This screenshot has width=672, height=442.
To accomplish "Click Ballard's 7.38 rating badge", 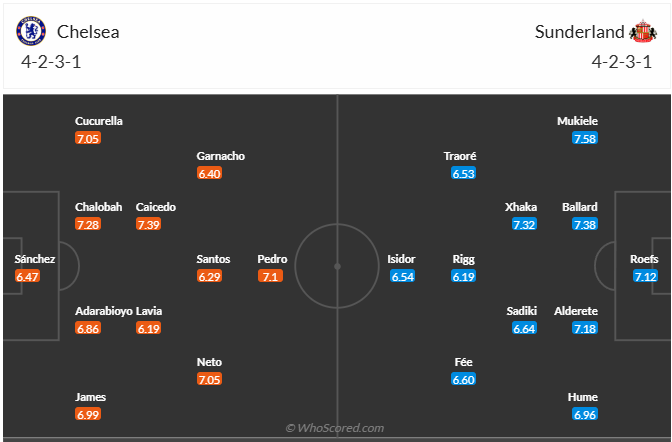I will tap(585, 224).
